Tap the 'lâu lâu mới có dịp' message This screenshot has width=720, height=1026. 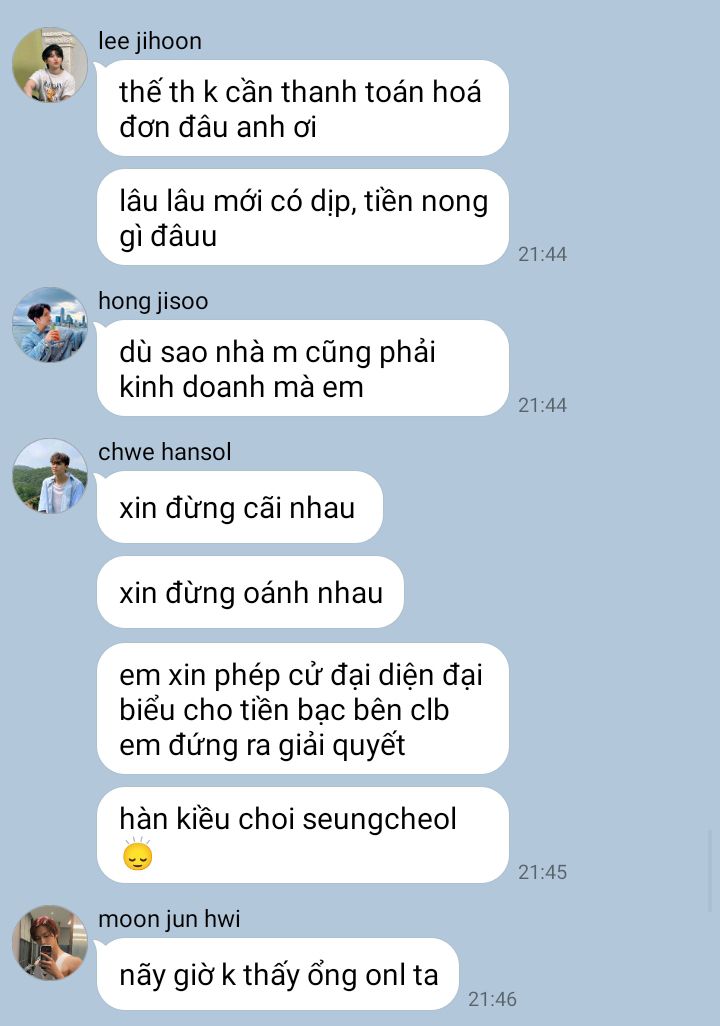click(303, 217)
